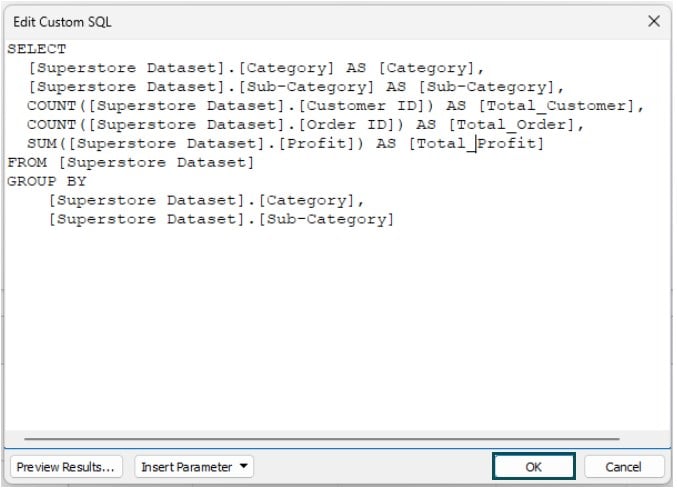Click the last line ending [Sub-Category]
Screen dimensions: 677x489
(x=221, y=219)
